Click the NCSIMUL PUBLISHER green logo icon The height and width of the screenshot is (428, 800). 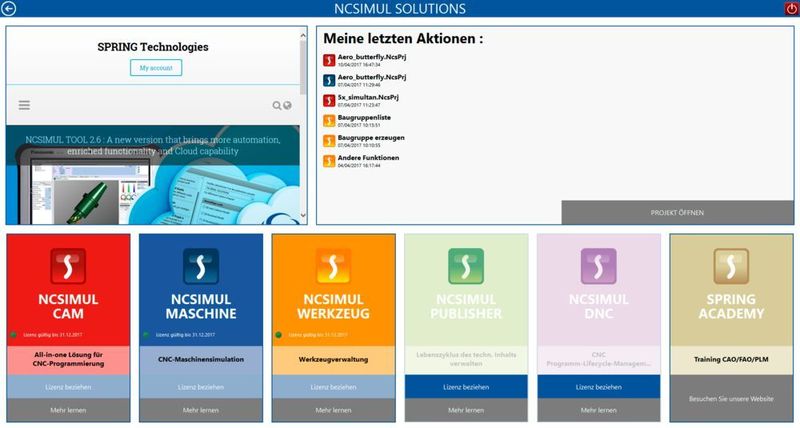coord(466,266)
